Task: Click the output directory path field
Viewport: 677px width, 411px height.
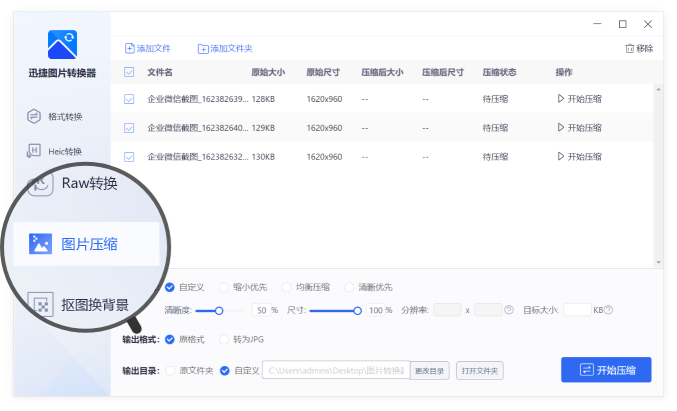Action: (x=336, y=370)
